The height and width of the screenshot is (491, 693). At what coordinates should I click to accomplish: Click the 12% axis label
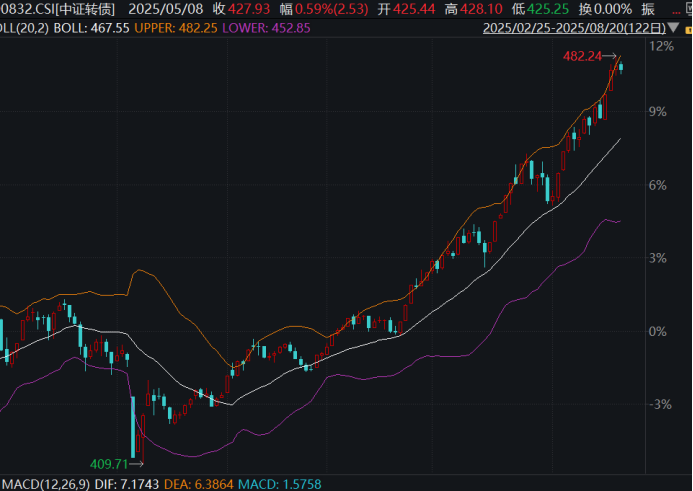(661, 46)
